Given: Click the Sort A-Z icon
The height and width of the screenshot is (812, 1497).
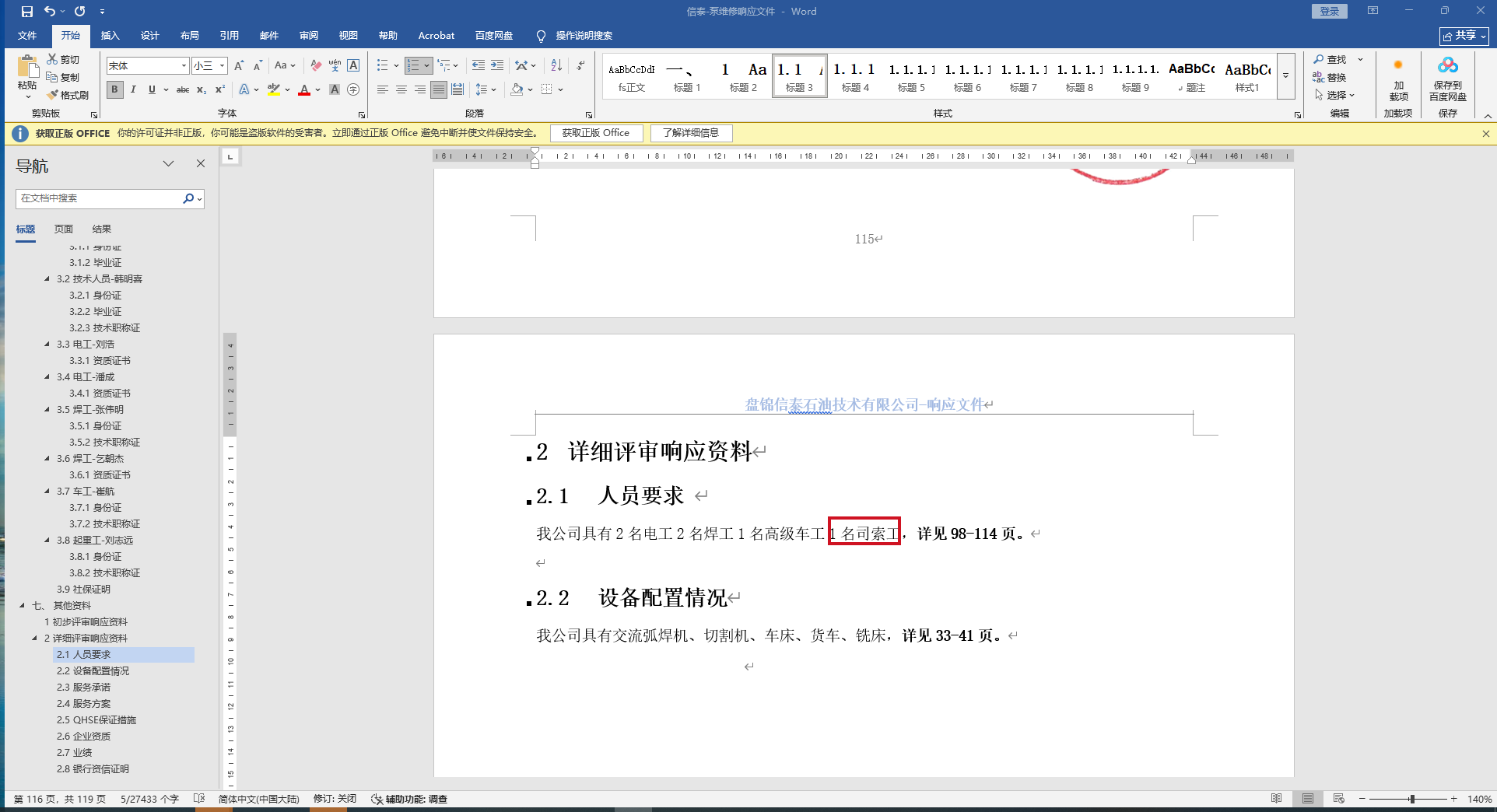Looking at the screenshot, I should [556, 65].
